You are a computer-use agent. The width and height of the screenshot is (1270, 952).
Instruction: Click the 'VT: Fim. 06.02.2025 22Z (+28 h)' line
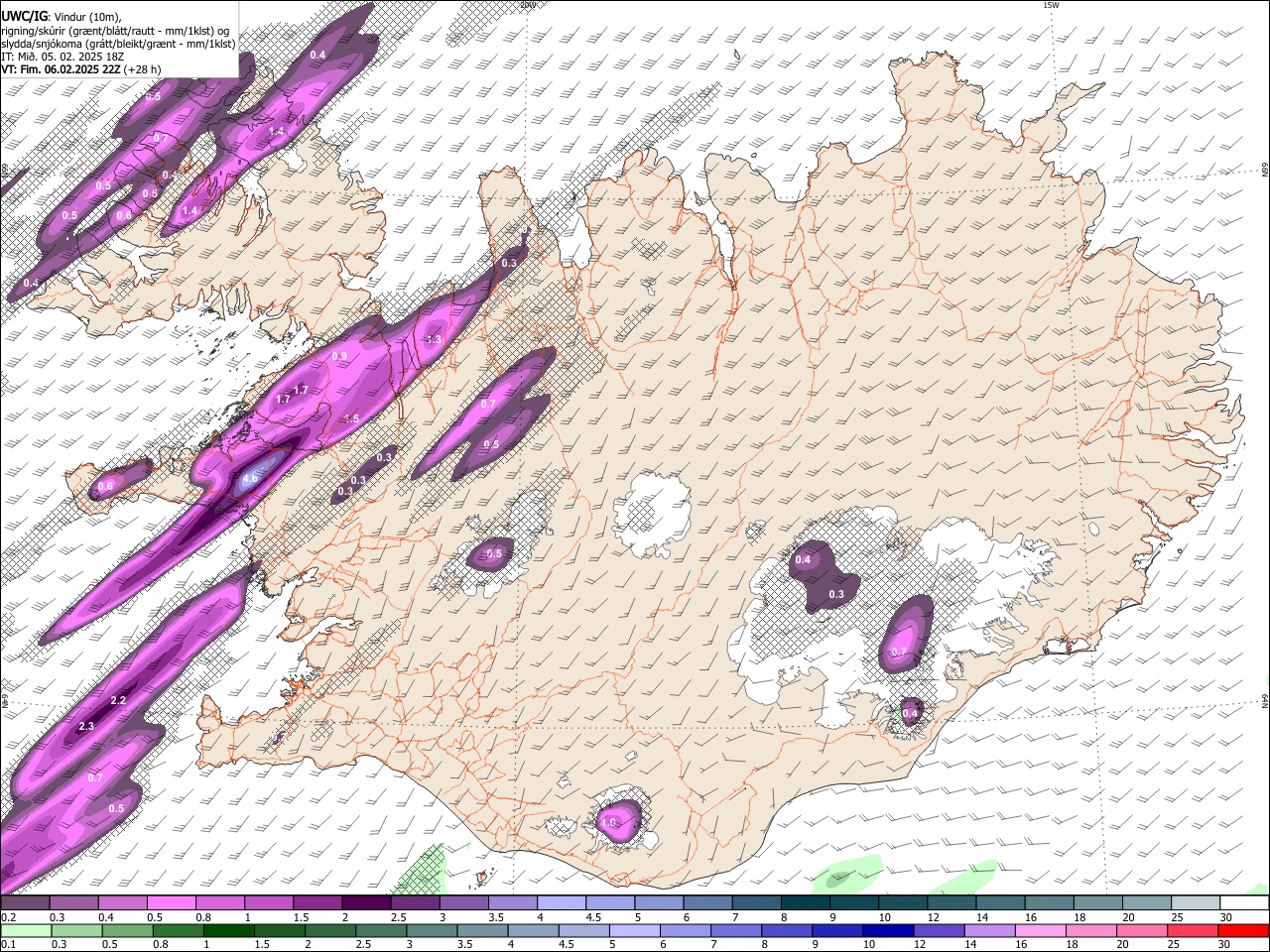81,69
